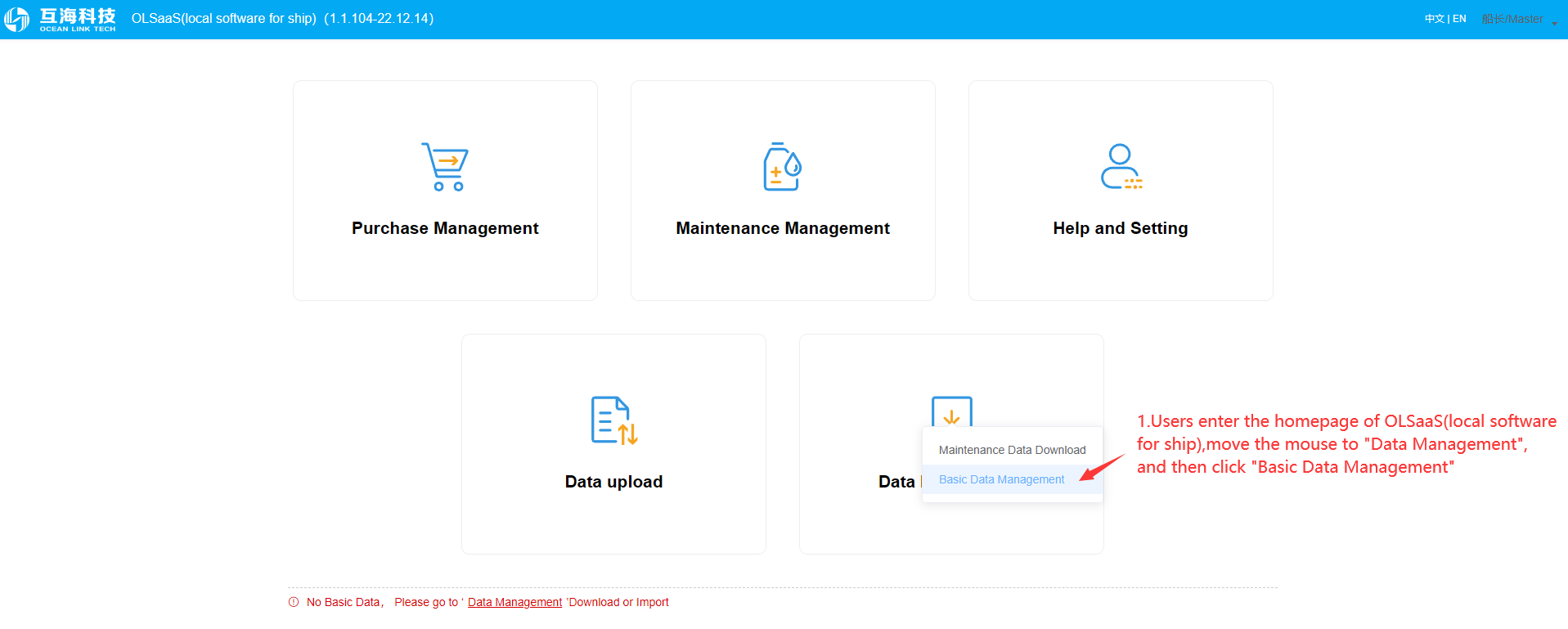Click the OLSaaS(local software for ship) title
Viewport: 1568px width, 629px height.
pos(282,18)
